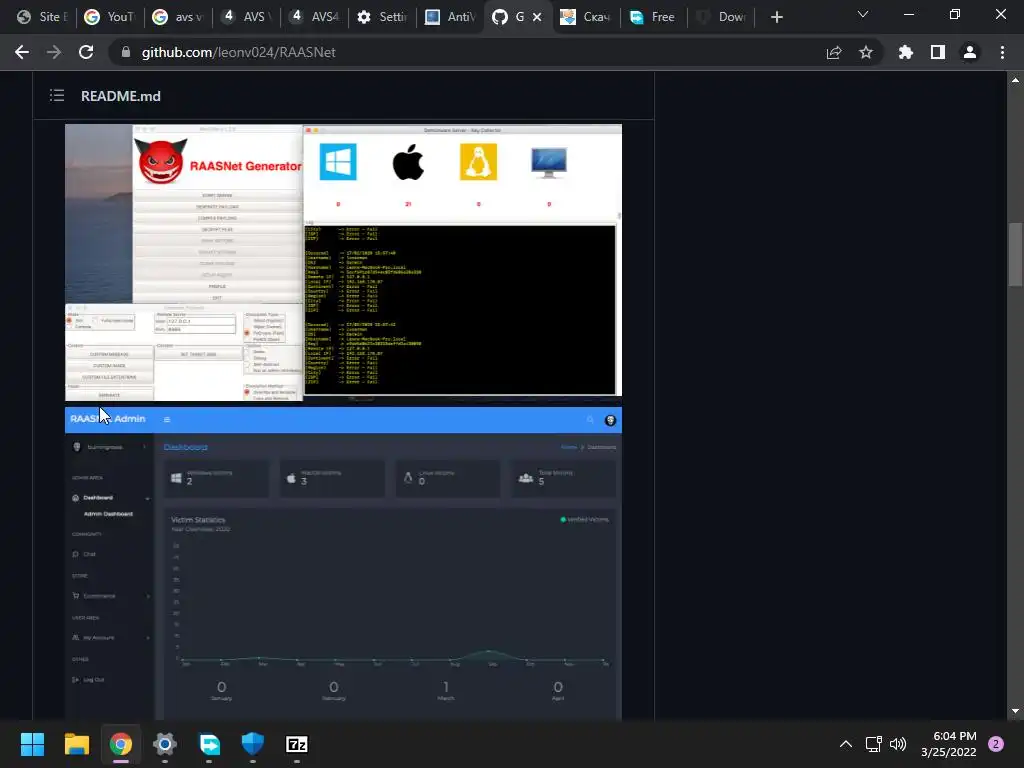Open Windows Security shield on taskbar
This screenshot has height=768, width=1024.
[x=253, y=744]
